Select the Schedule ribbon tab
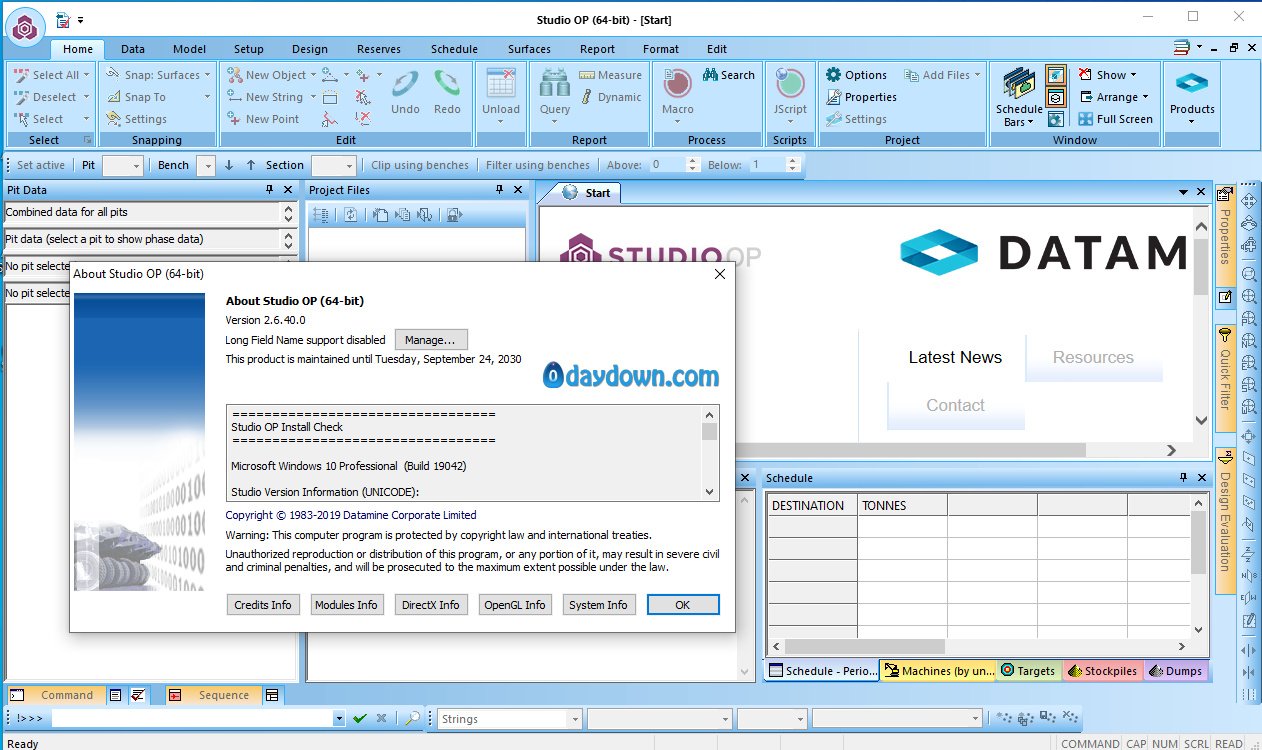Viewport: 1262px width, 750px height. (454, 49)
